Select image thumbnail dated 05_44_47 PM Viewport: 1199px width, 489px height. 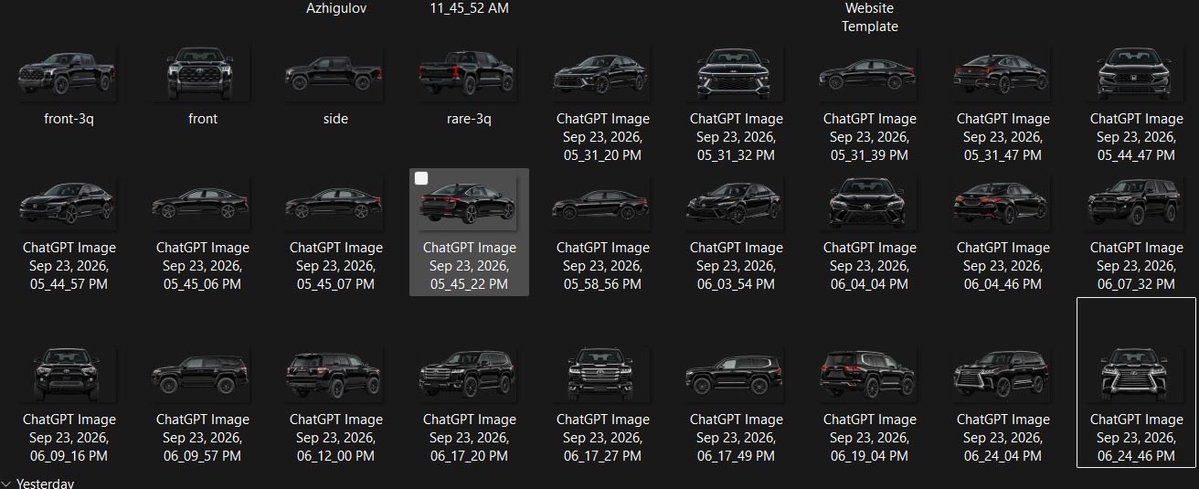[1136, 73]
